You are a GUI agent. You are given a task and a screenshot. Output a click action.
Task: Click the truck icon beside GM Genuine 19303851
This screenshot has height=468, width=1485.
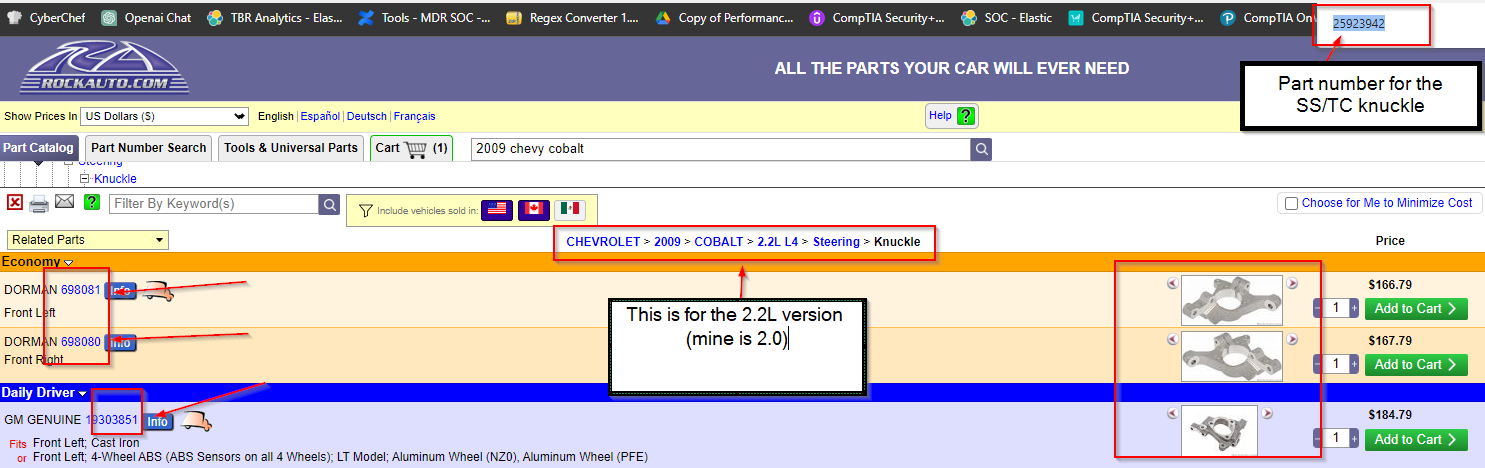click(195, 421)
